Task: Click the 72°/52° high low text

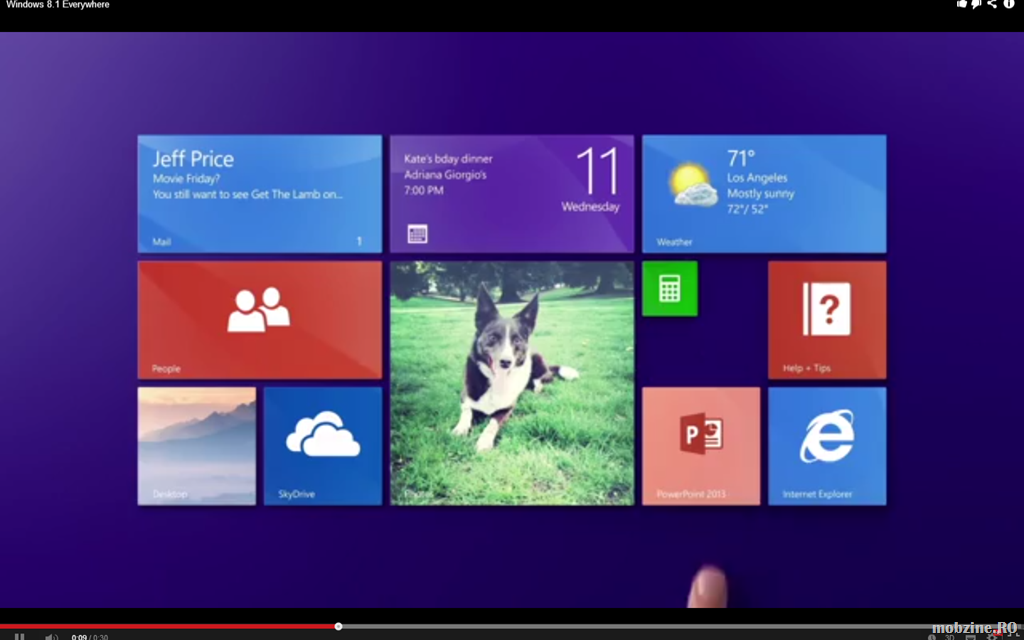Action: click(x=748, y=210)
